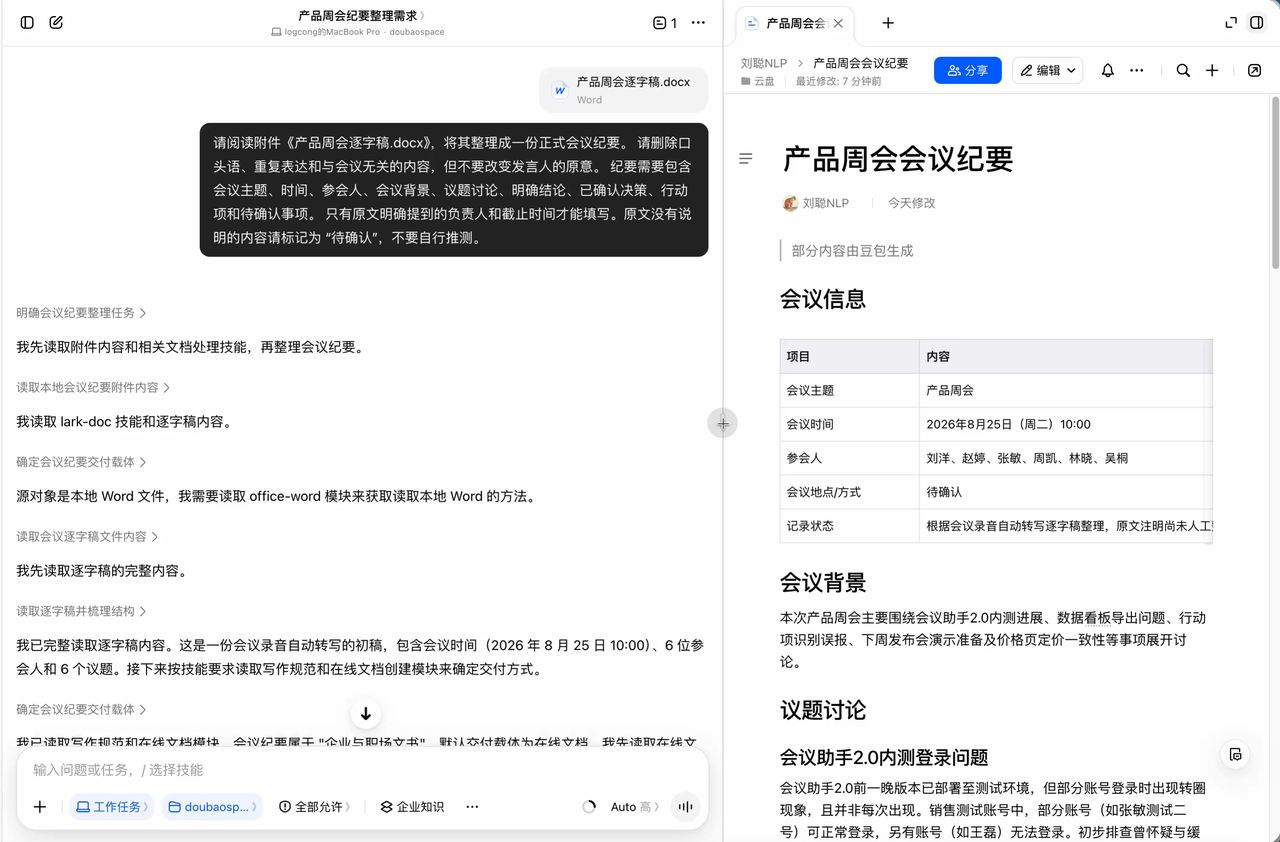Search within the document
This screenshot has width=1280, height=842.
tap(1183, 70)
